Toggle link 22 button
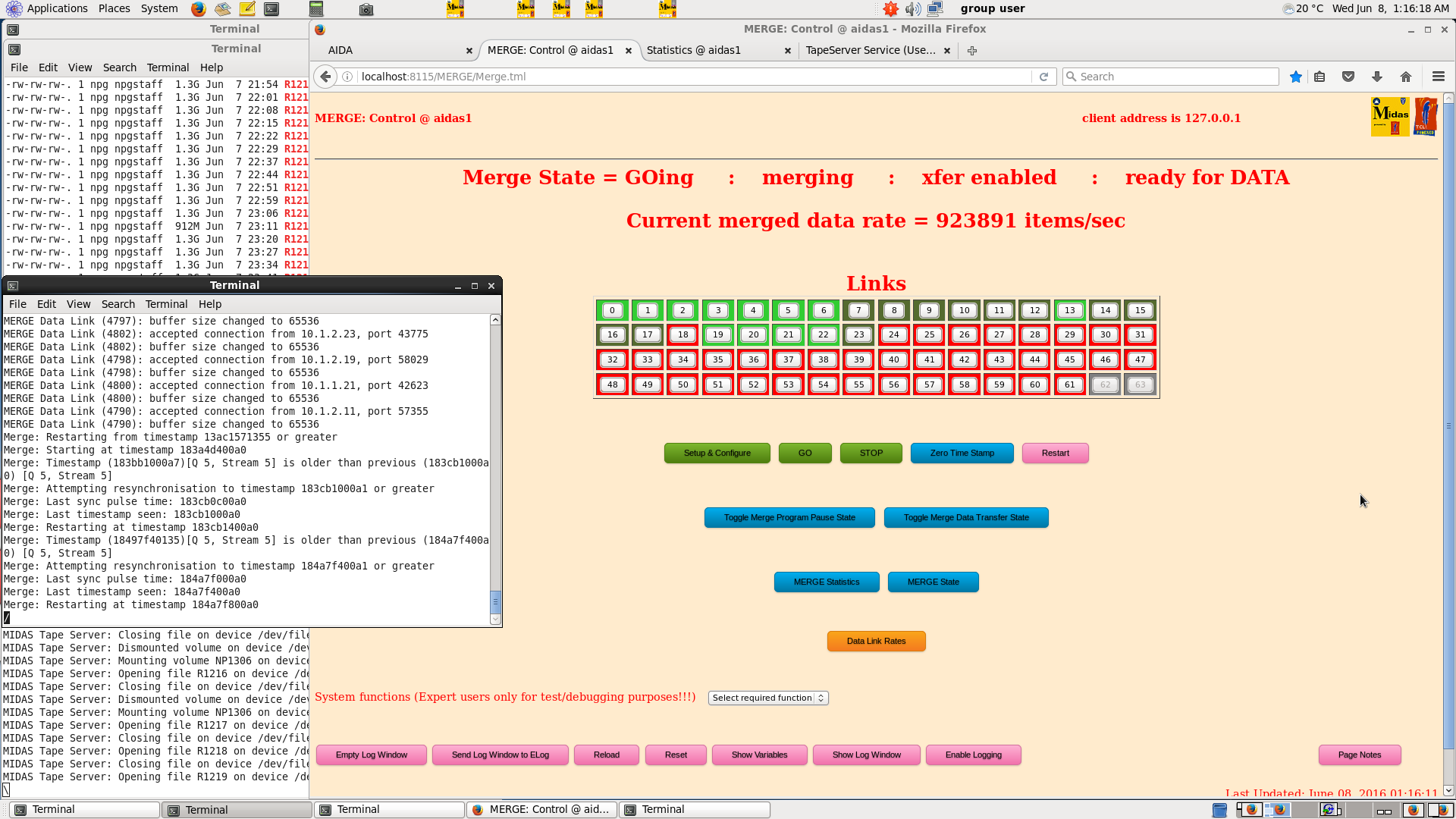The height and width of the screenshot is (819, 1456). click(824, 334)
